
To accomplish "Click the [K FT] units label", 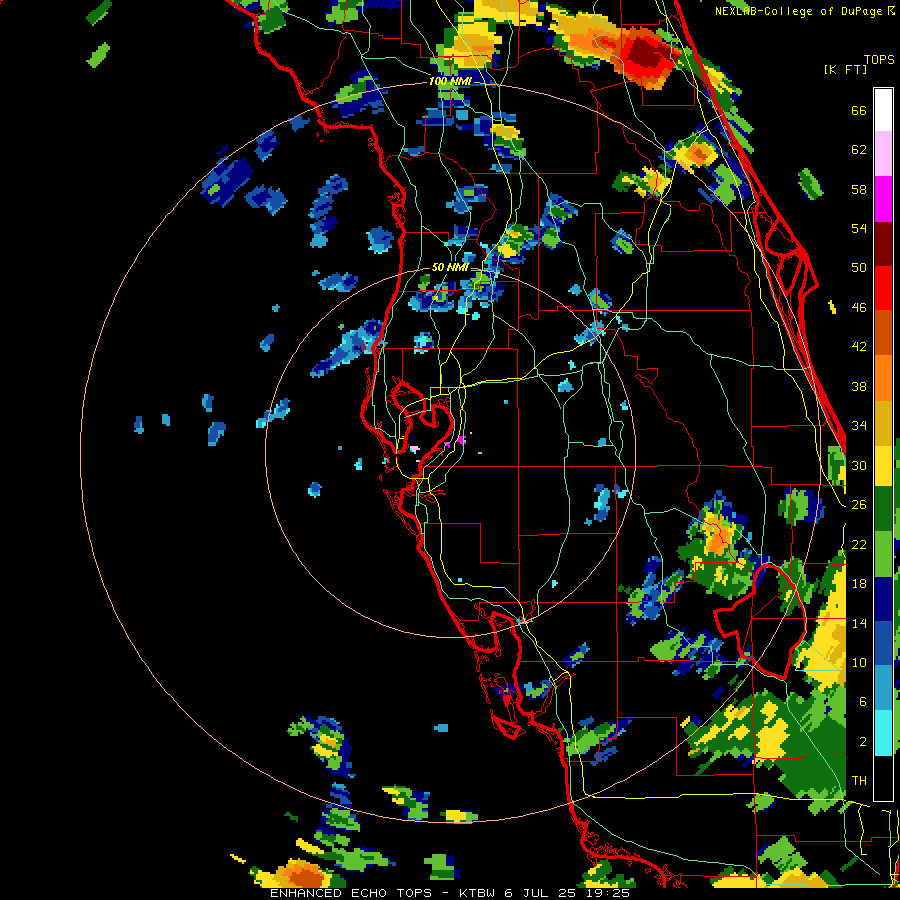I will tap(845, 69).
